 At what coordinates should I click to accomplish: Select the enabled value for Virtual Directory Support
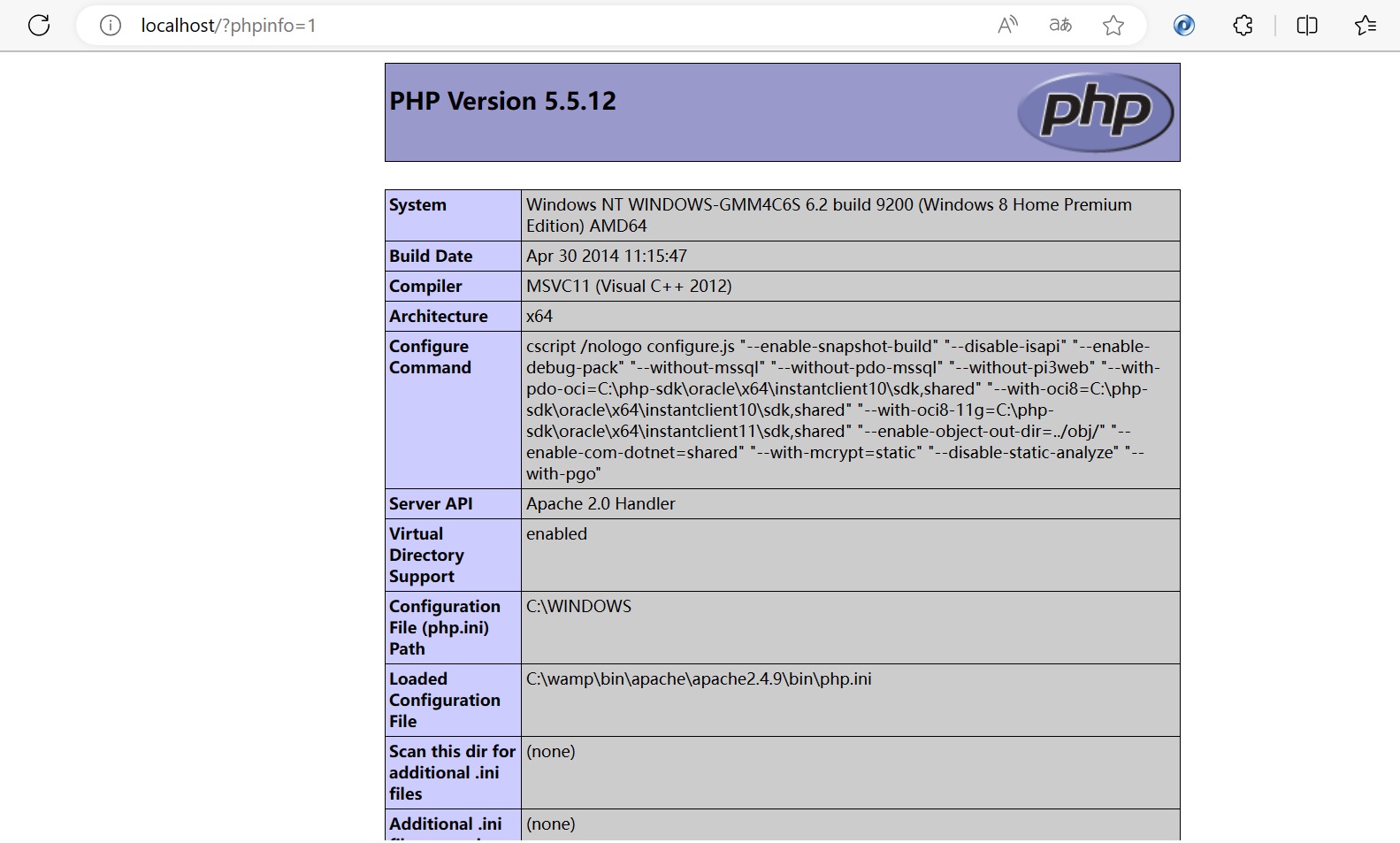pos(556,533)
